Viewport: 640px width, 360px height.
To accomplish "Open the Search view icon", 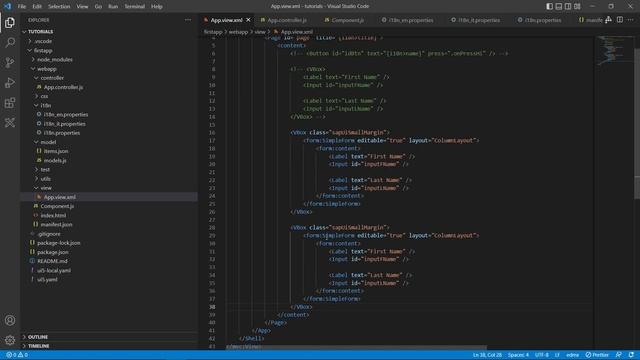I will pos(10,42).
